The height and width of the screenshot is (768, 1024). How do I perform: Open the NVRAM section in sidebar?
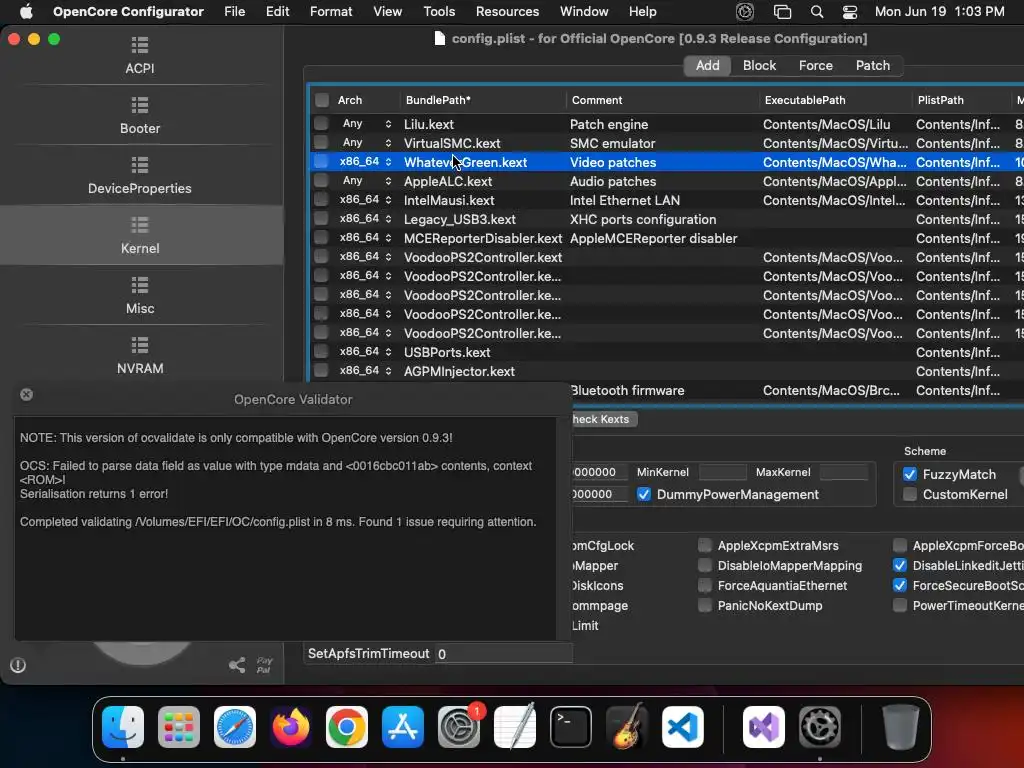click(x=140, y=355)
